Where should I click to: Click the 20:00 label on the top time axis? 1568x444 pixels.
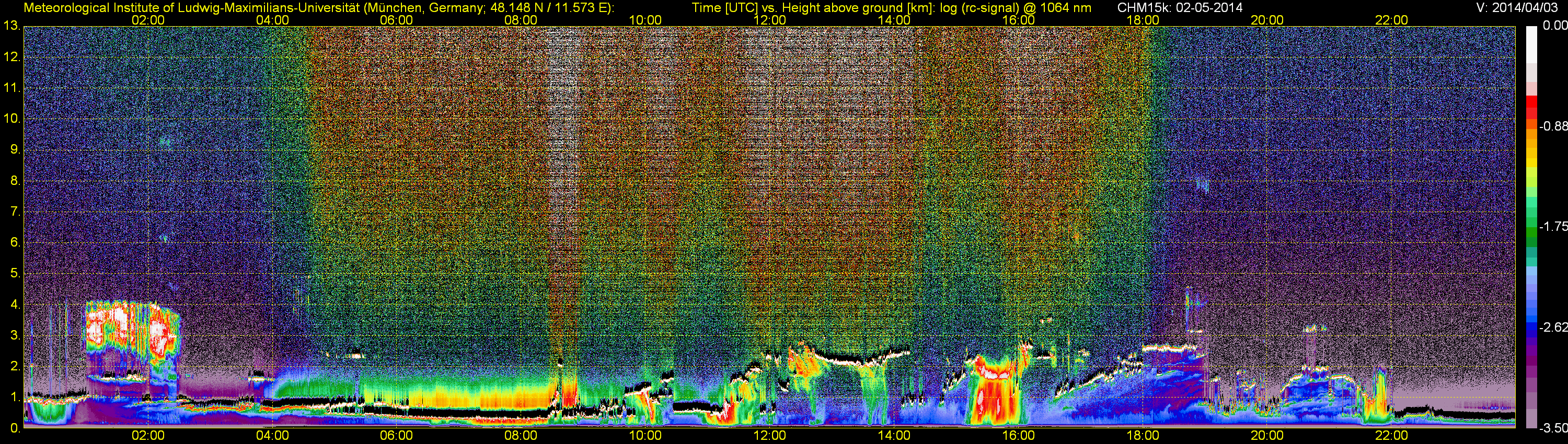pos(1267,20)
